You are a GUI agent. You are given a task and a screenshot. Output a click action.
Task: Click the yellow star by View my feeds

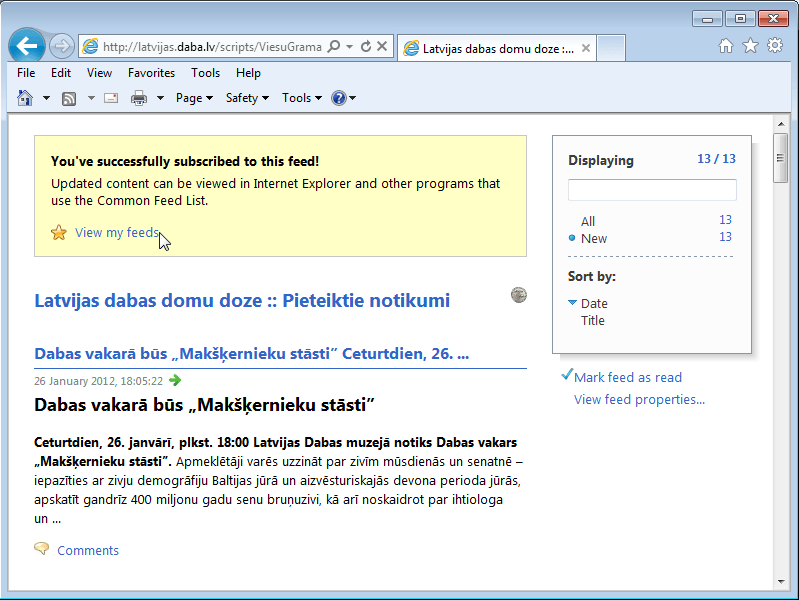[x=59, y=232]
